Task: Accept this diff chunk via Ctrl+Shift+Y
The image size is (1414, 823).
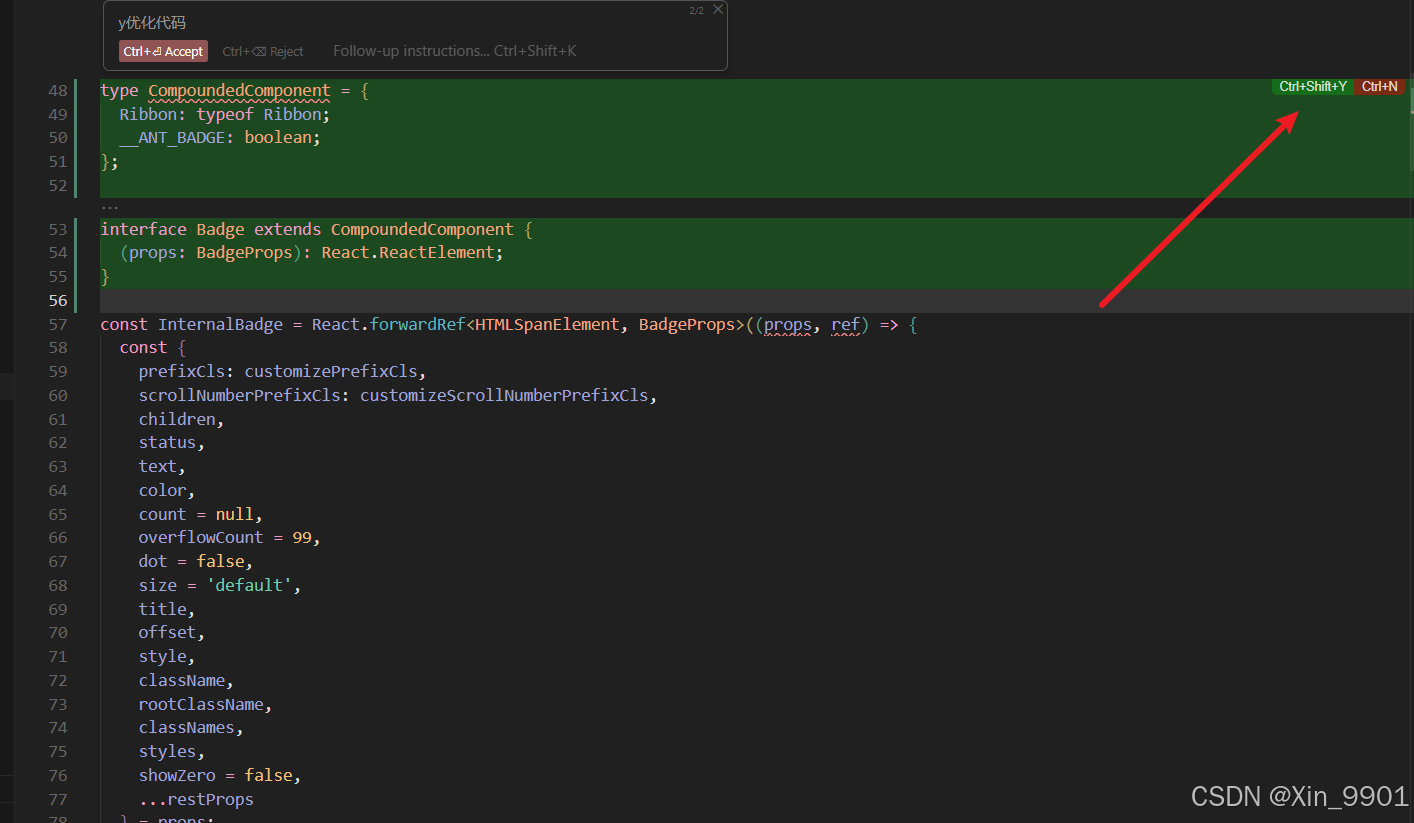Action: pyautogui.click(x=1312, y=87)
